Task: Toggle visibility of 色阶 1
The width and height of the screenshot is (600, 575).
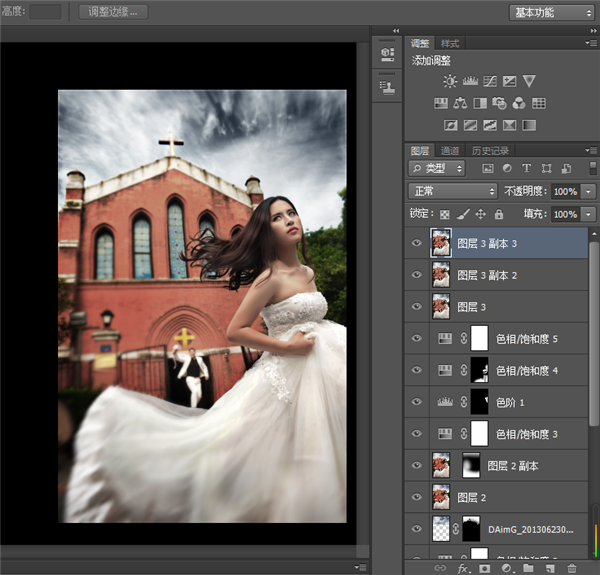Action: [x=417, y=402]
